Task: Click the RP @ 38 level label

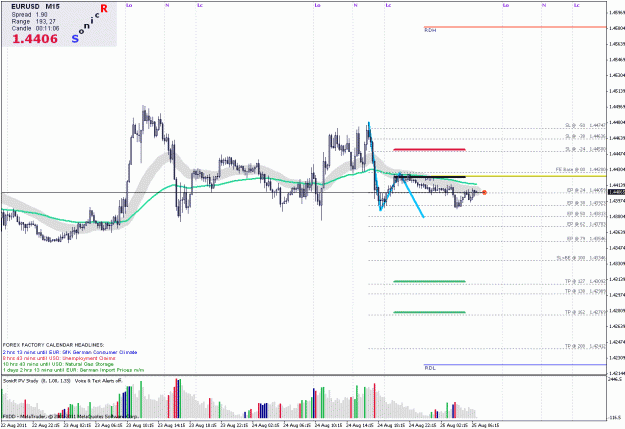Action: [586, 203]
